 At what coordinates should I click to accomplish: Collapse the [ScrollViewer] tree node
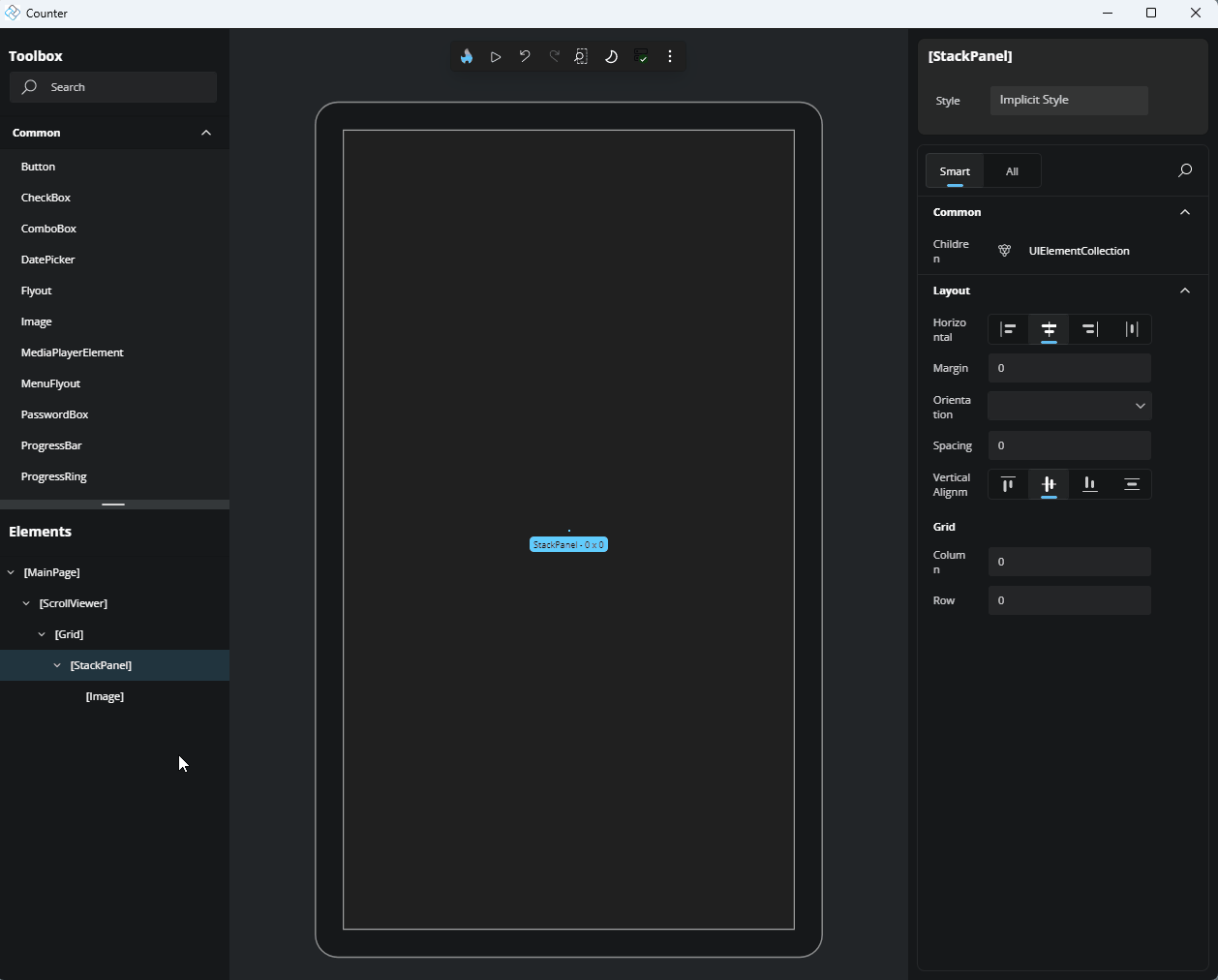[26, 603]
